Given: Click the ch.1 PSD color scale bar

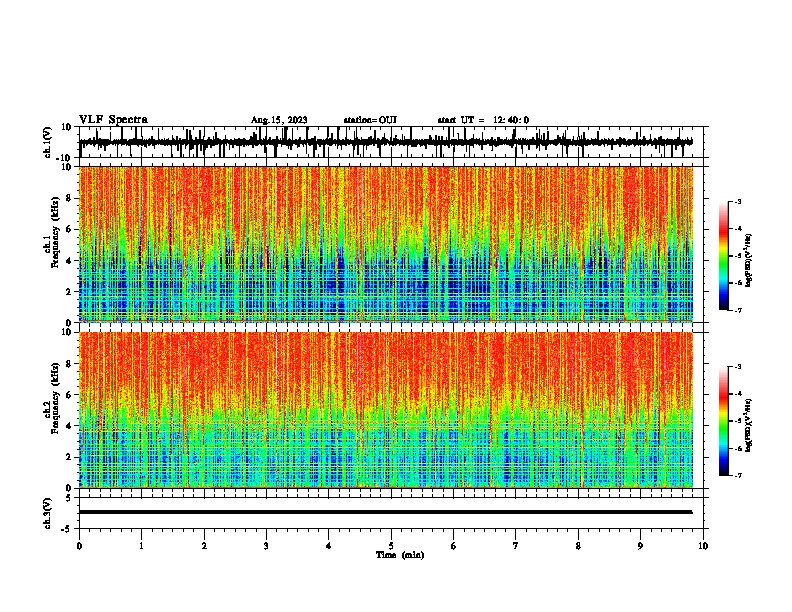Looking at the screenshot, I should pyautogui.click(x=724, y=256).
